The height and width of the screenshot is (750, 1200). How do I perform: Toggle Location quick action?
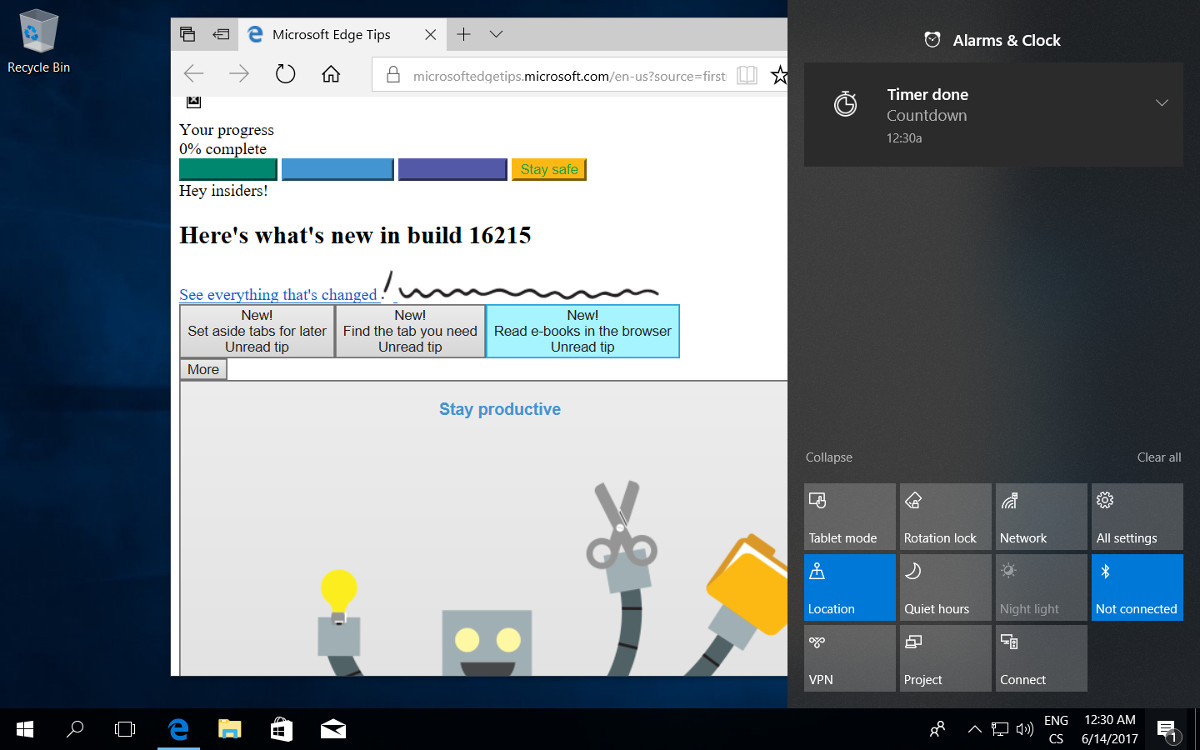[x=849, y=588]
